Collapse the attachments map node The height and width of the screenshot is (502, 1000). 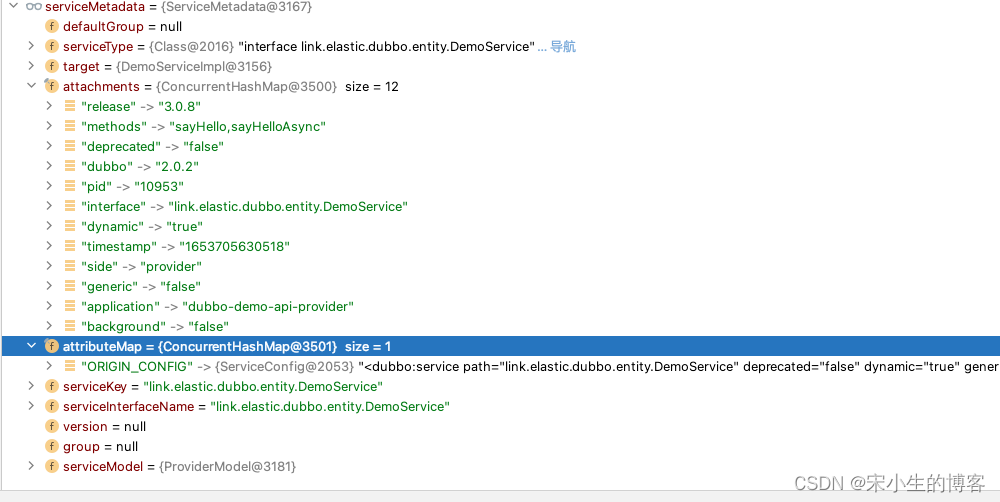(x=31, y=87)
